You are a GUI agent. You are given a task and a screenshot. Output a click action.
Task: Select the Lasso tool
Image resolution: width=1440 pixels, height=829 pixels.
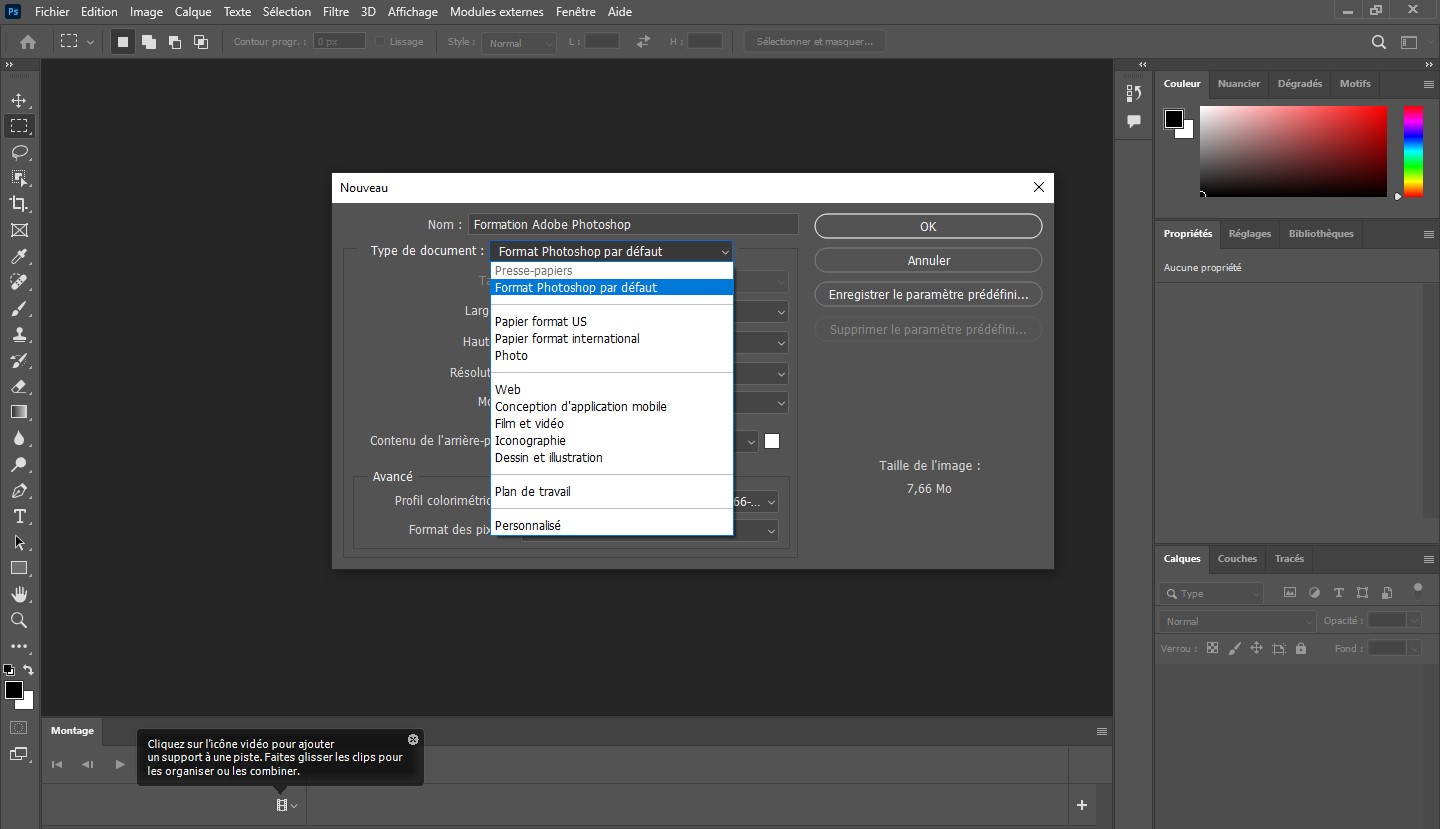pyautogui.click(x=19, y=152)
